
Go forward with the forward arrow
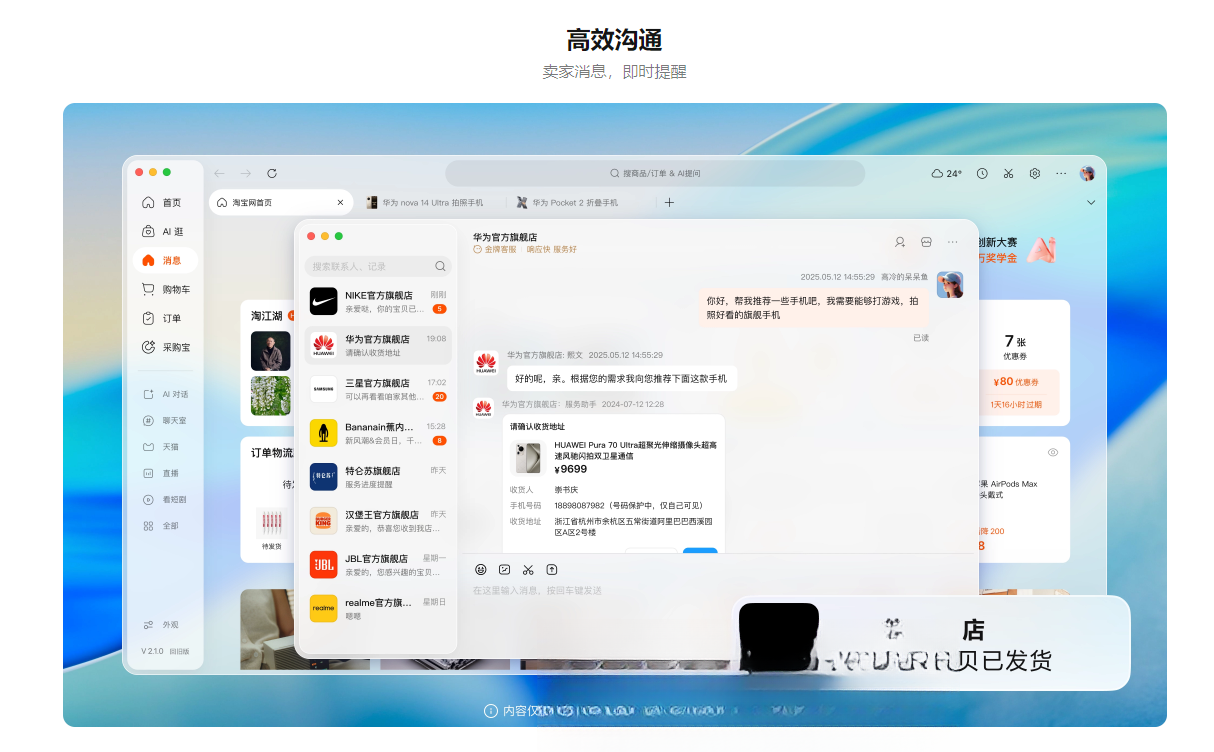245,173
